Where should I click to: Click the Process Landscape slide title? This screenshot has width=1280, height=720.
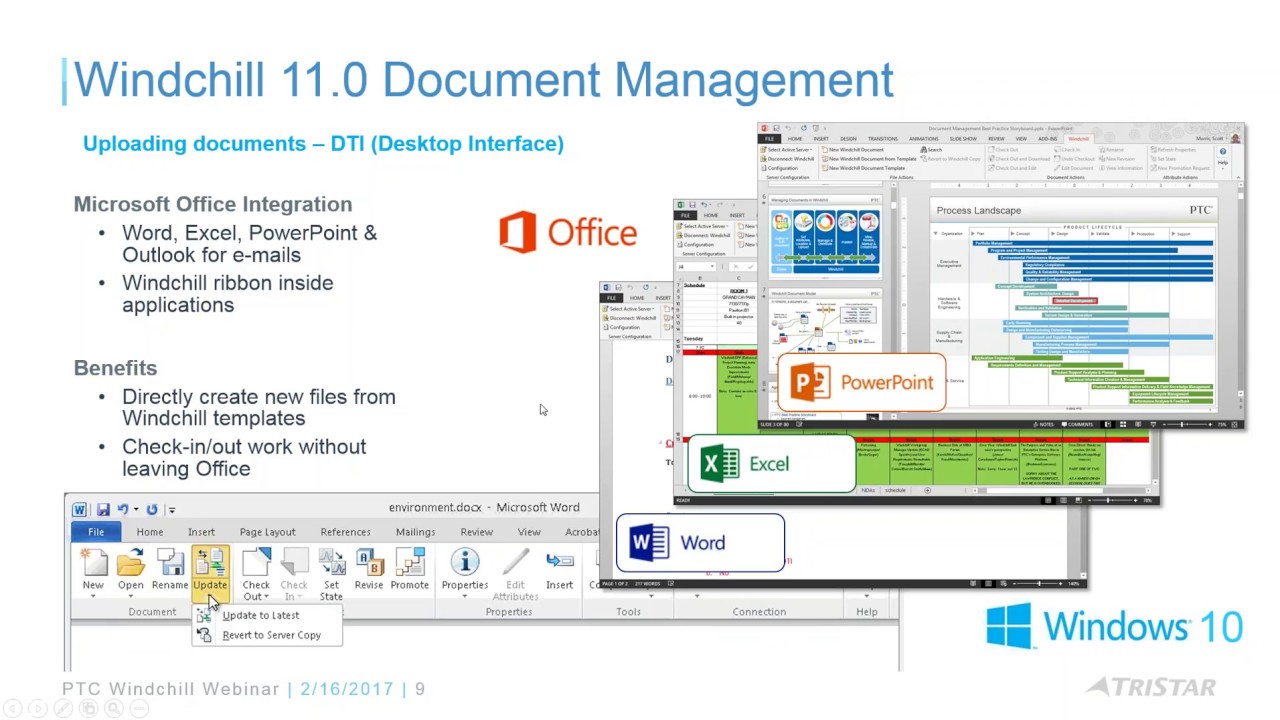(x=977, y=211)
